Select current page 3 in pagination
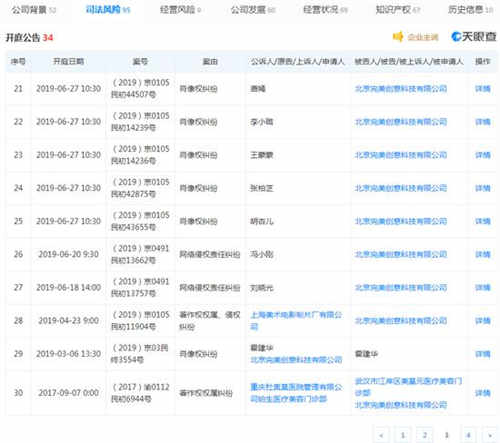The image size is (500, 443). [447, 435]
